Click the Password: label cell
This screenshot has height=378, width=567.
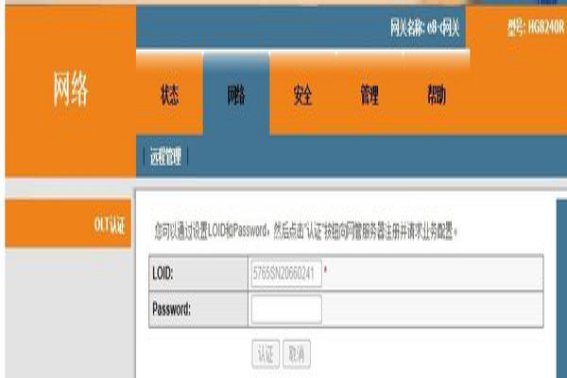198,309
